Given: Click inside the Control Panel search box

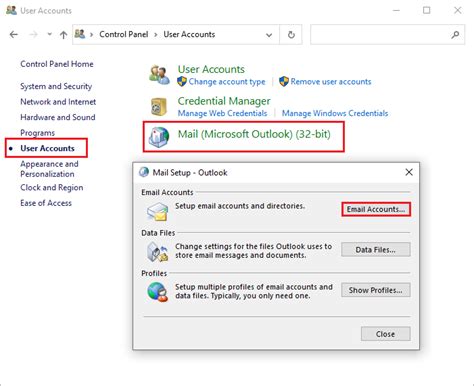Looking at the screenshot, I should click(380, 34).
